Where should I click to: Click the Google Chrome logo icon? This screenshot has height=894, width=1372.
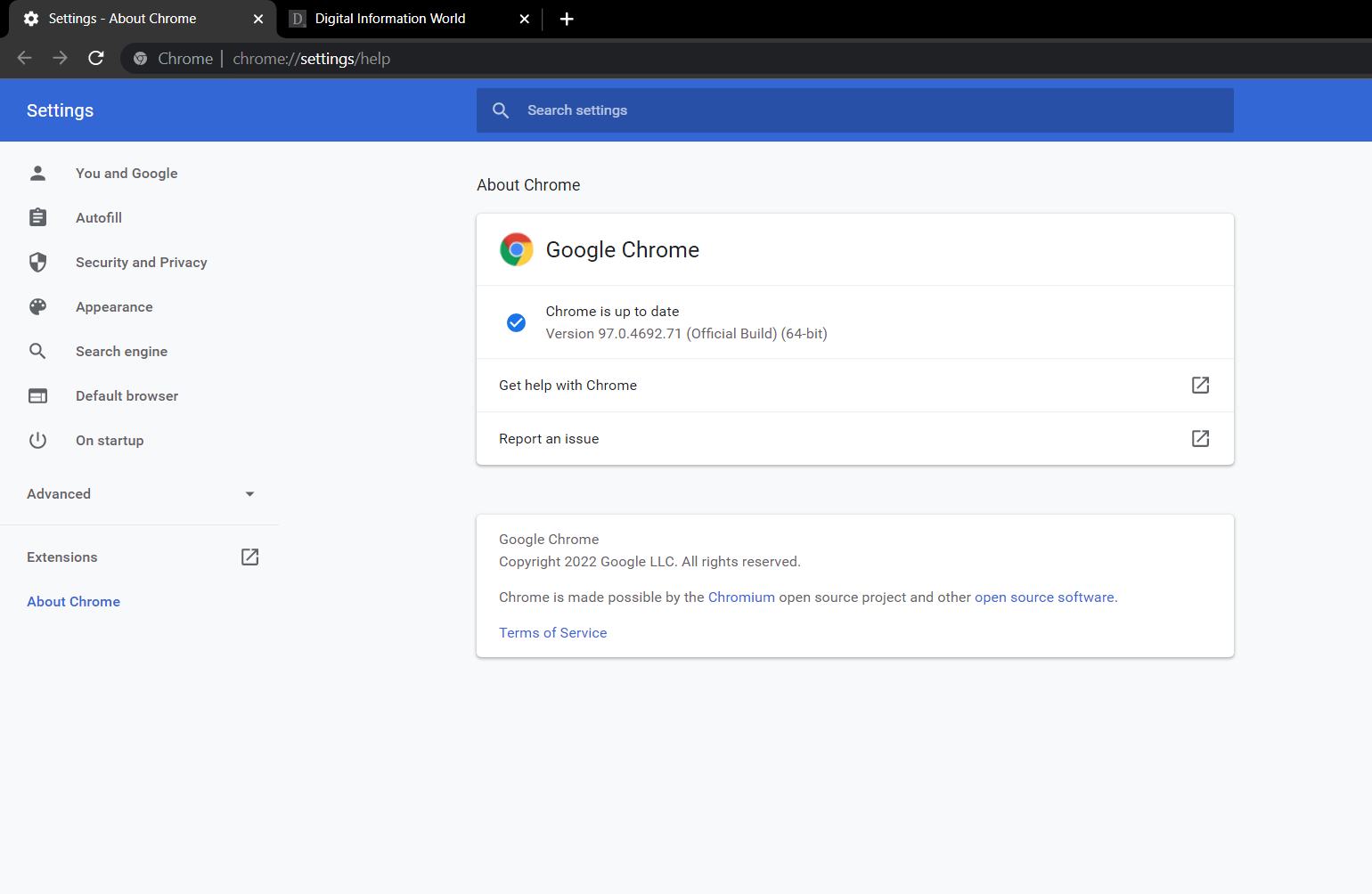tap(517, 249)
